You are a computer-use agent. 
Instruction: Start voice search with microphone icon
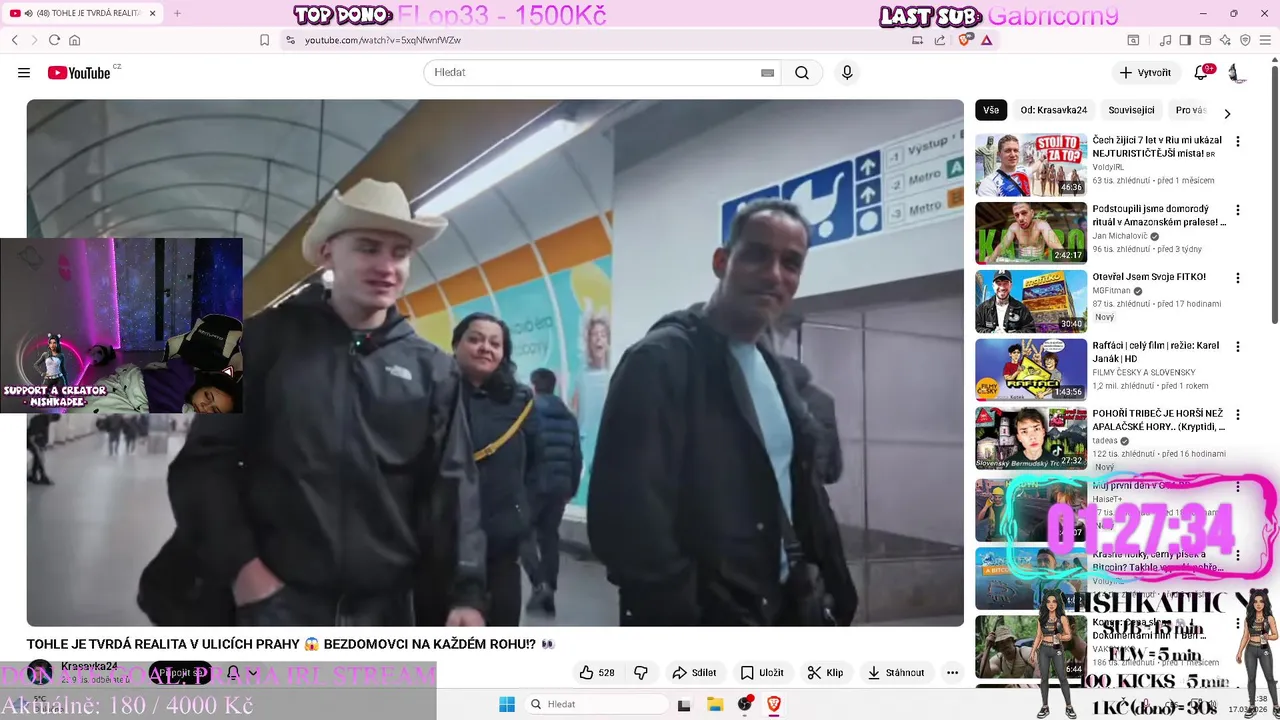click(x=847, y=73)
